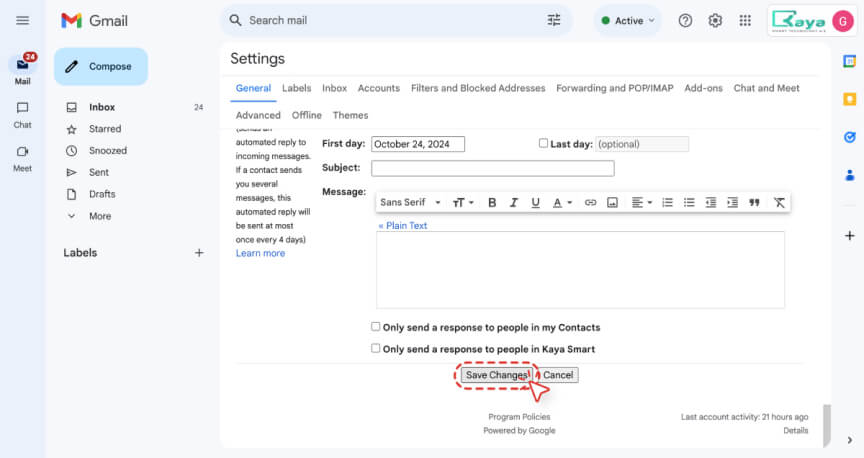
Task: Open Contacts side panel
Action: 850,175
